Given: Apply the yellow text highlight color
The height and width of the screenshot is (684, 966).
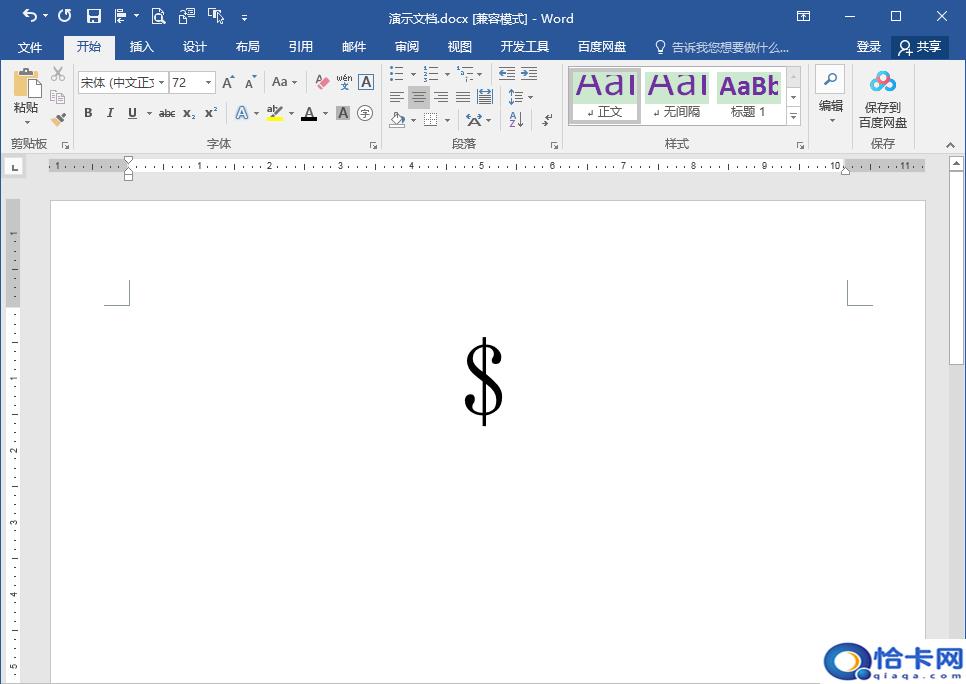Looking at the screenshot, I should coord(275,113).
